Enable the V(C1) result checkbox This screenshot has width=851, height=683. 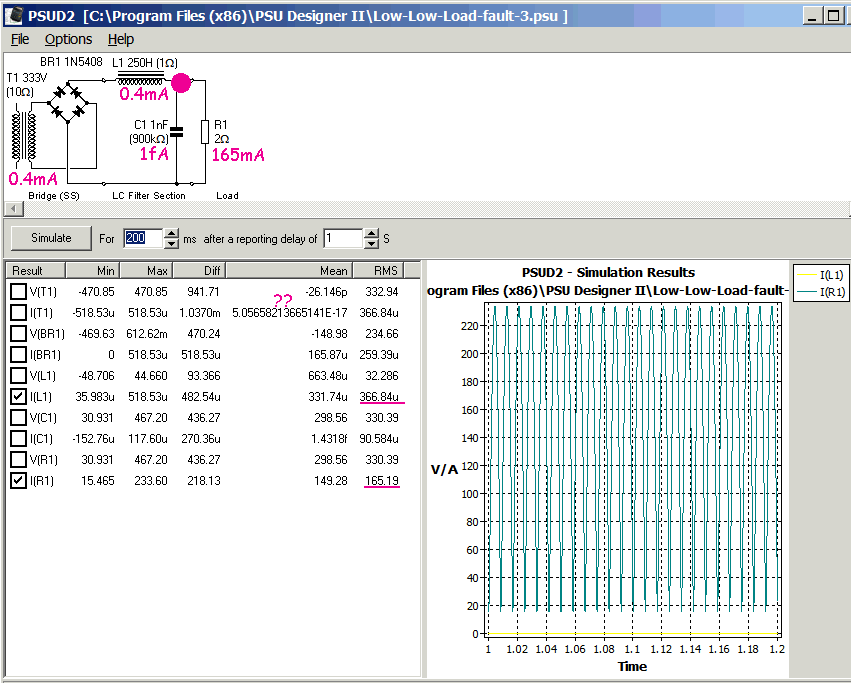pyautogui.click(x=18, y=418)
